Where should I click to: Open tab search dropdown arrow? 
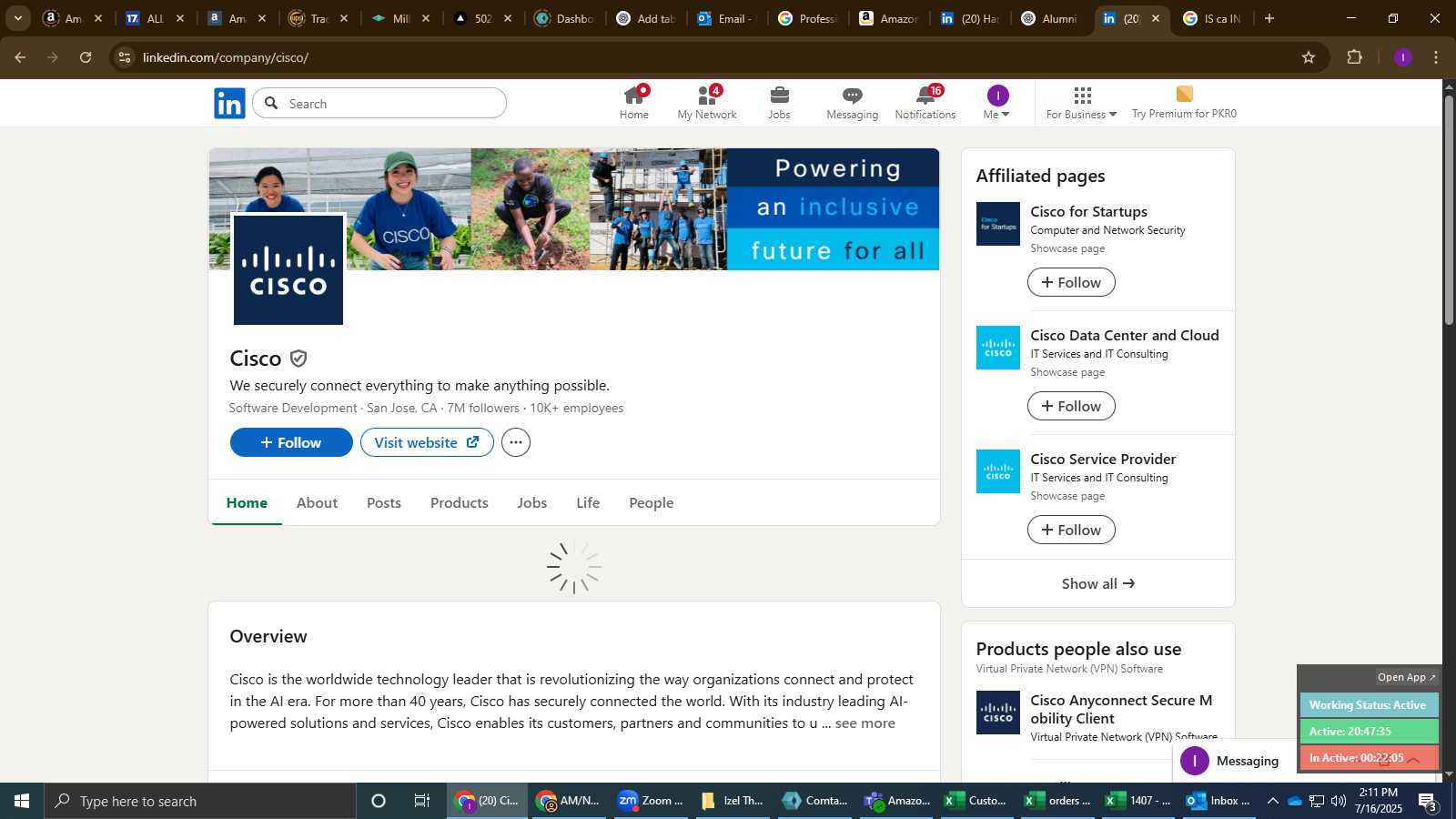[x=17, y=18]
